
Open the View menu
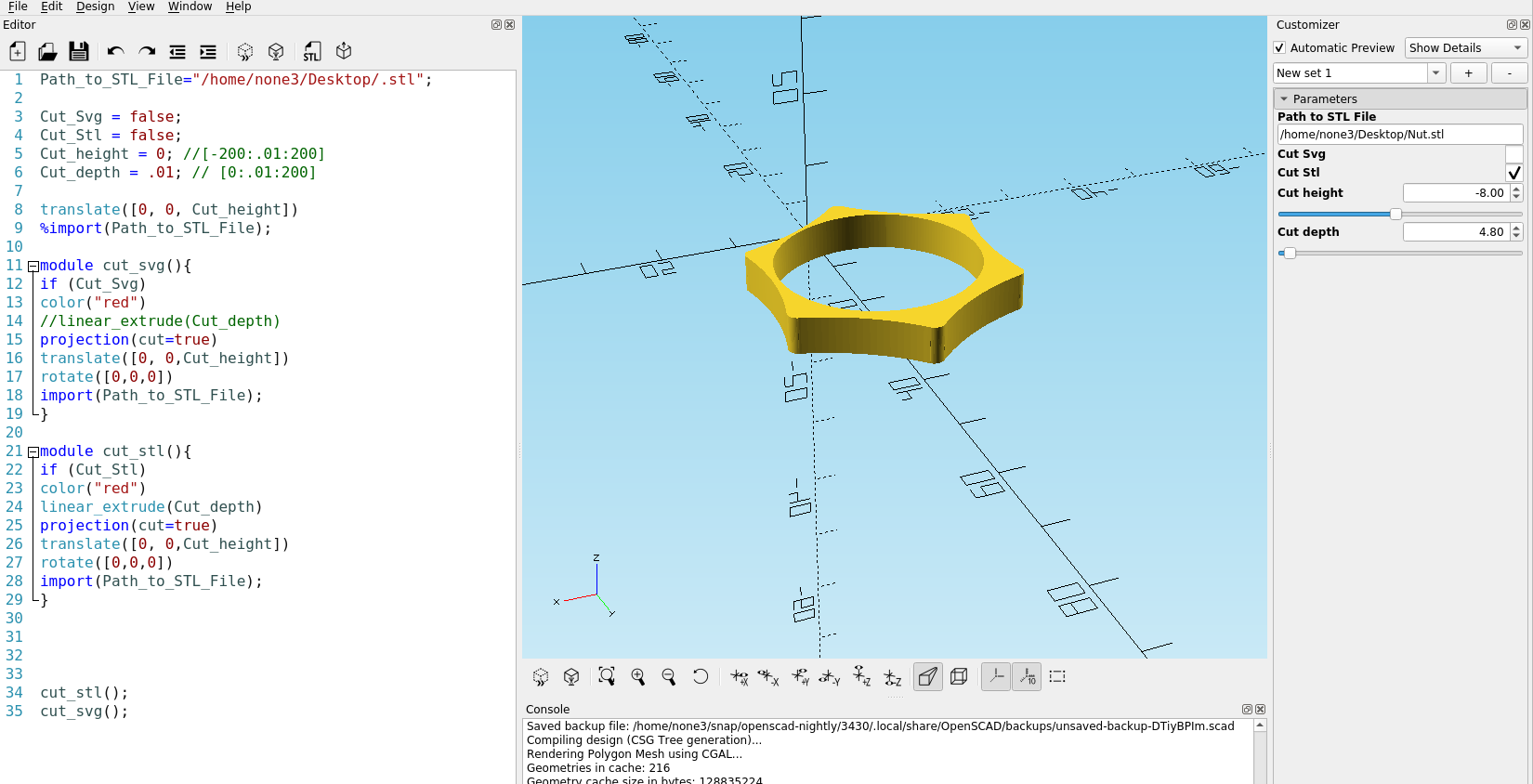(x=141, y=7)
